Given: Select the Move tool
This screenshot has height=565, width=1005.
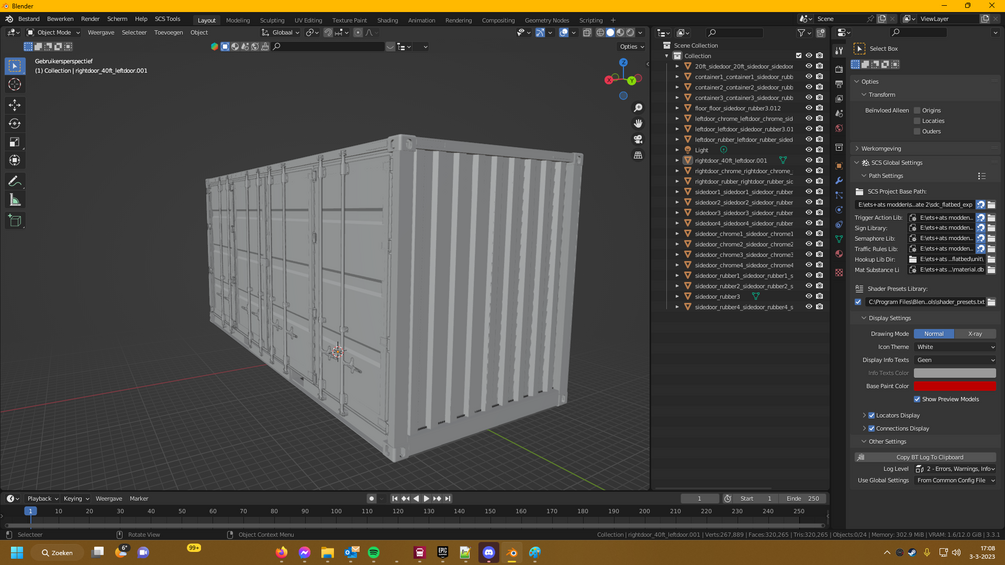Looking at the screenshot, I should click(x=15, y=104).
